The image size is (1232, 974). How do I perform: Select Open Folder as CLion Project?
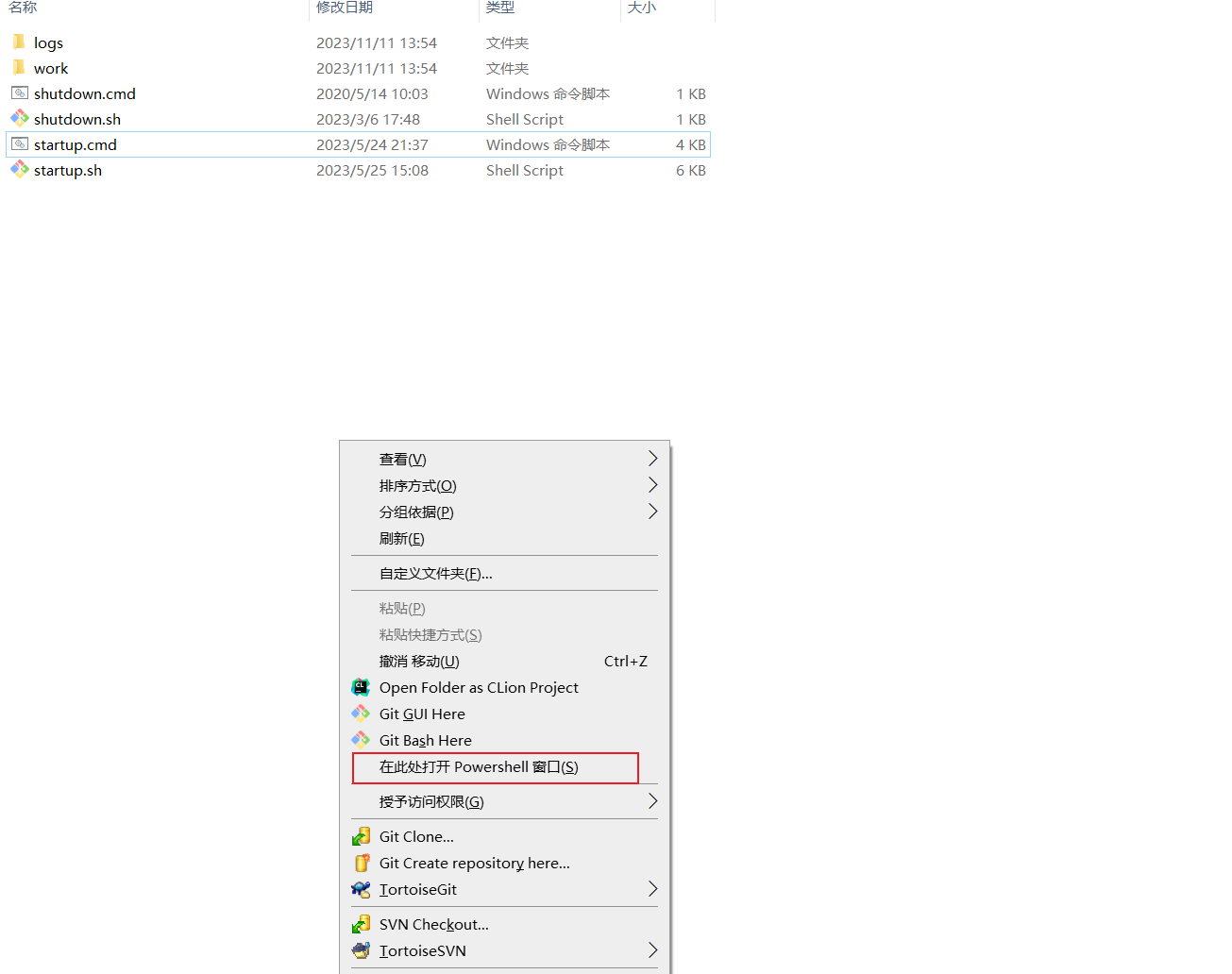tap(504, 687)
